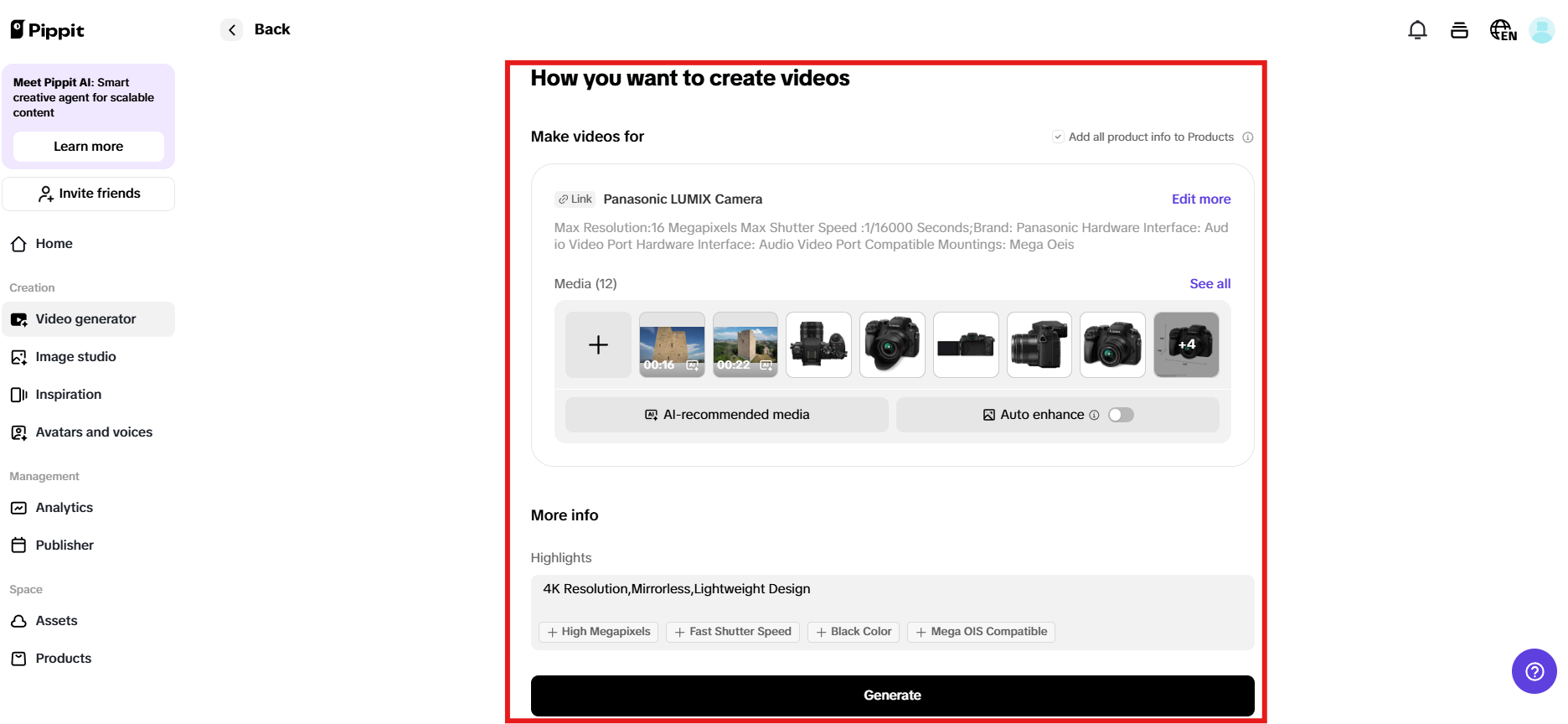Open Inspiration in sidebar
The height and width of the screenshot is (724, 1568).
[x=88, y=395]
